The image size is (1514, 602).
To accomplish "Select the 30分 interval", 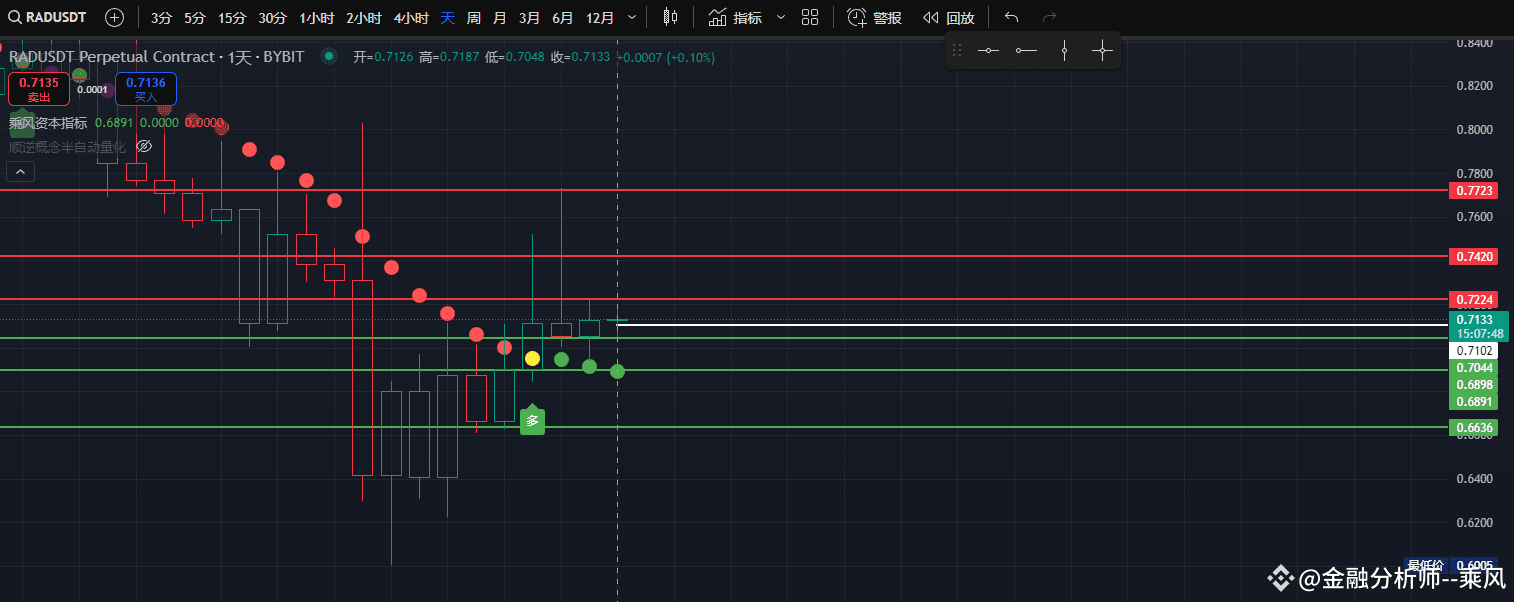I will [272, 18].
